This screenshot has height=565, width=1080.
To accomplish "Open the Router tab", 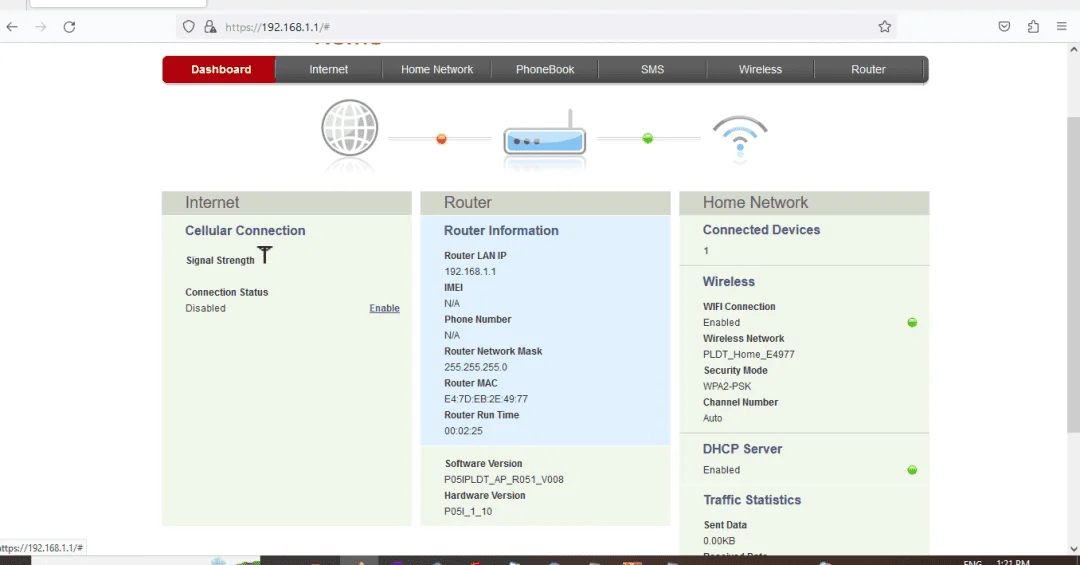I will point(868,70).
